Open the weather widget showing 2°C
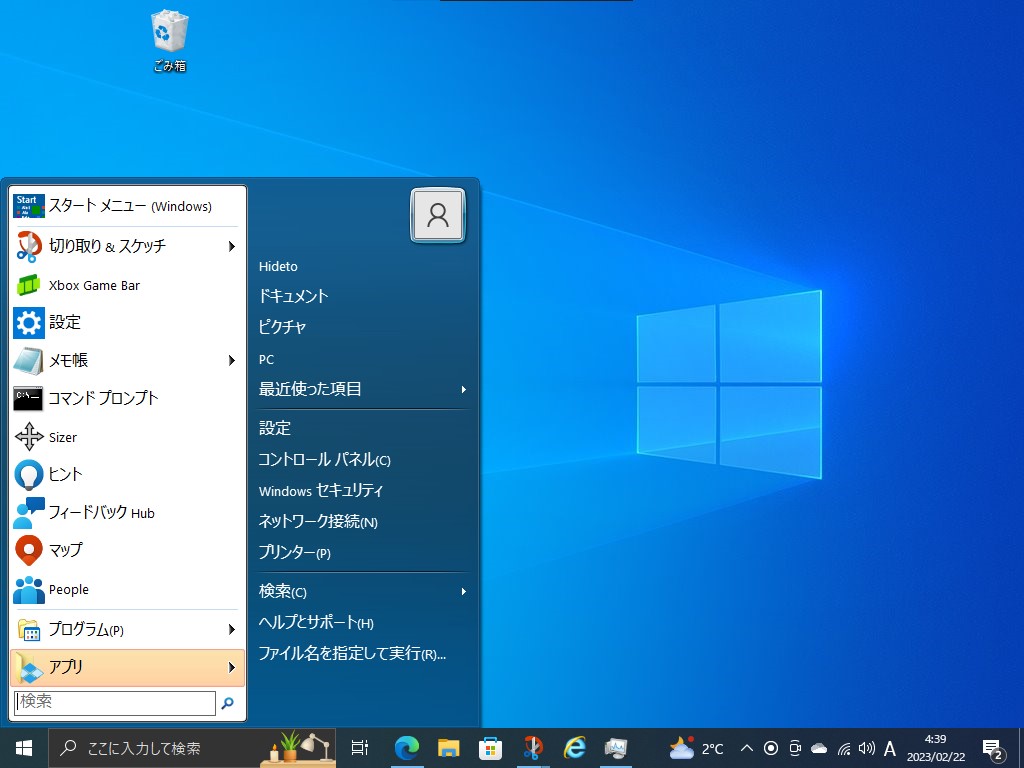 point(696,748)
